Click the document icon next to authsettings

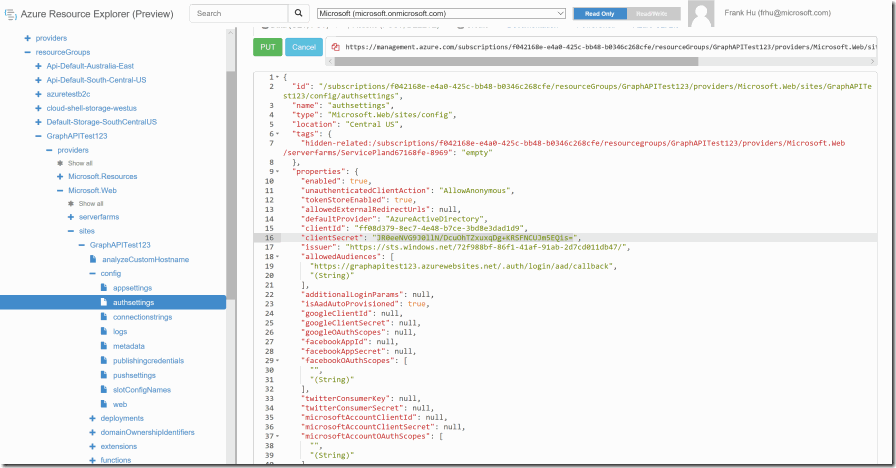[104, 302]
